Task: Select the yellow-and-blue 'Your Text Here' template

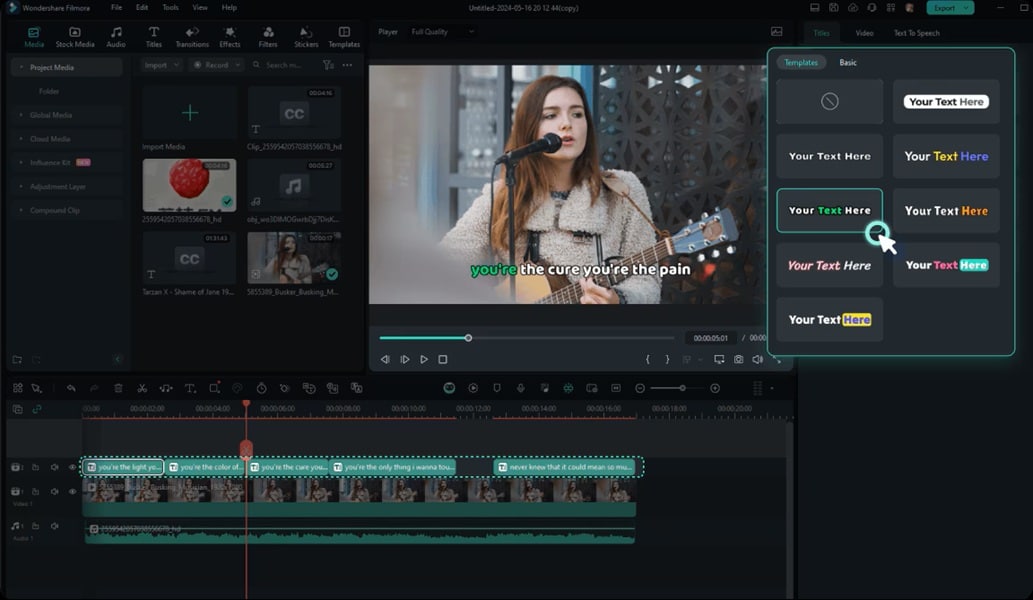Action: [x=946, y=156]
